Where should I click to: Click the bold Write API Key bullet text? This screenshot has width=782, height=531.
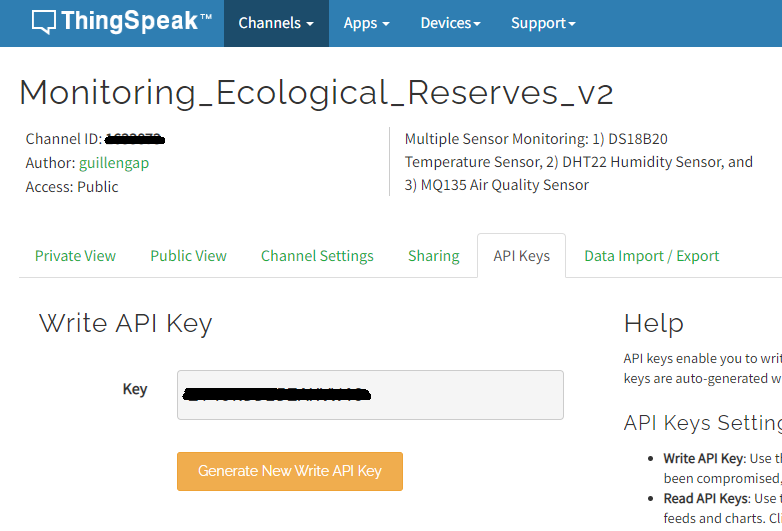tap(704, 458)
